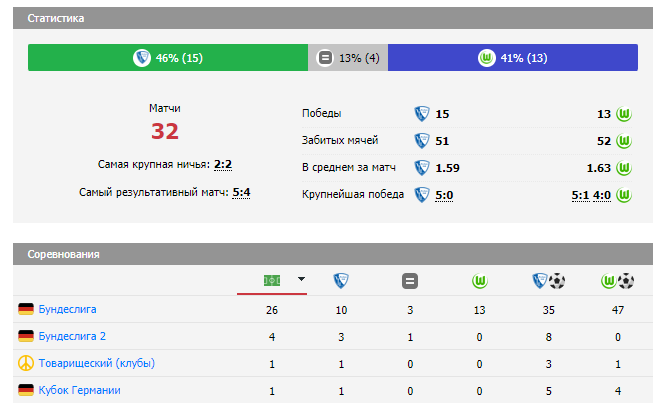Click the Wolfsburg goals column header icon
This screenshot has height=412, width=664.
tap(617, 281)
